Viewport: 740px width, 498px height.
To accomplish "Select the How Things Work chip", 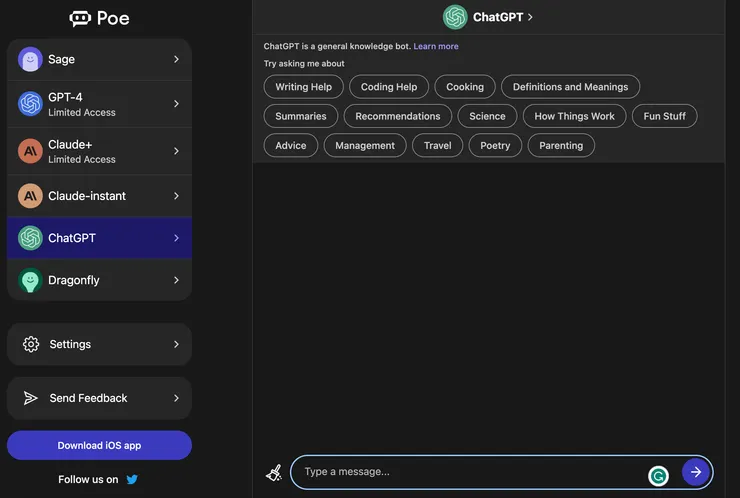I will [574, 116].
